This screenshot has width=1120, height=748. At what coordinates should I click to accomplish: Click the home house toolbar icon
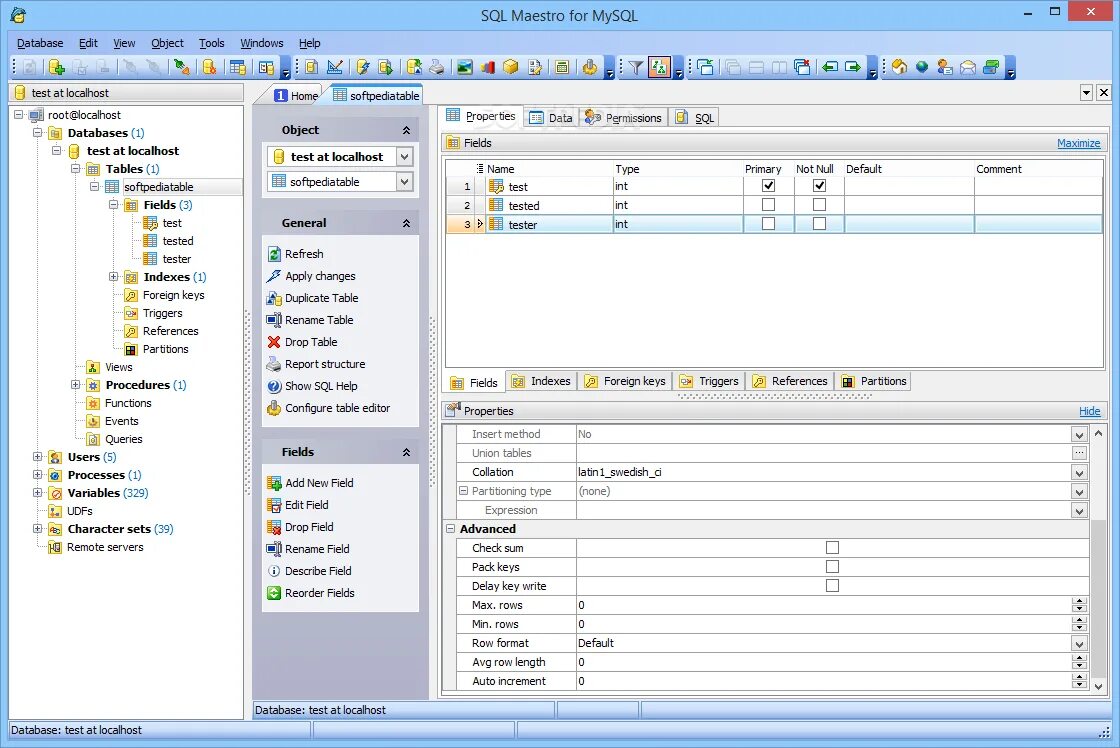tap(899, 67)
